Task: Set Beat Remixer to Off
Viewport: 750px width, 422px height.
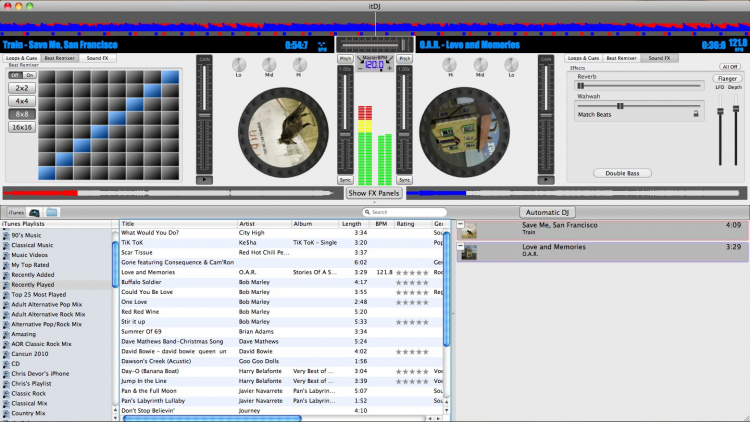Action: [15, 75]
